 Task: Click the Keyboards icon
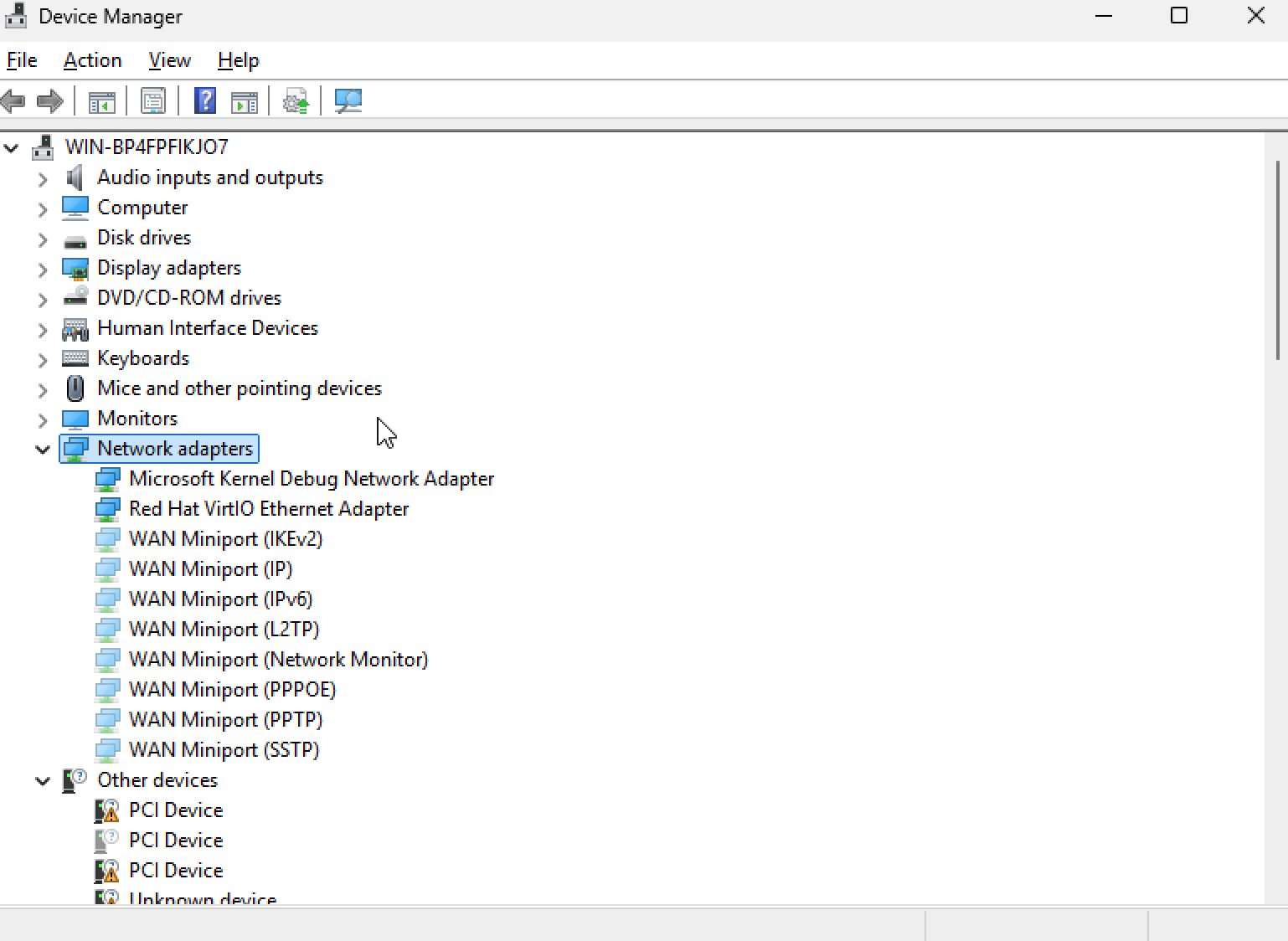75,358
